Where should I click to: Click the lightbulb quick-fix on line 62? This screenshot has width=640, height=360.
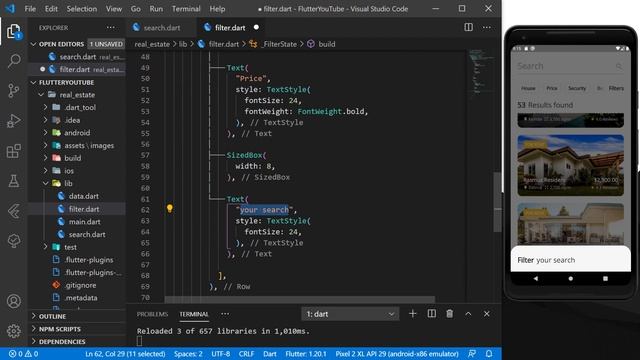tap(170, 209)
